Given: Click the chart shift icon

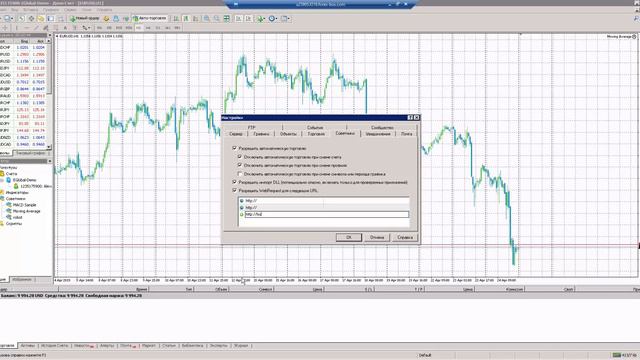Looking at the screenshot, I should (248, 18).
